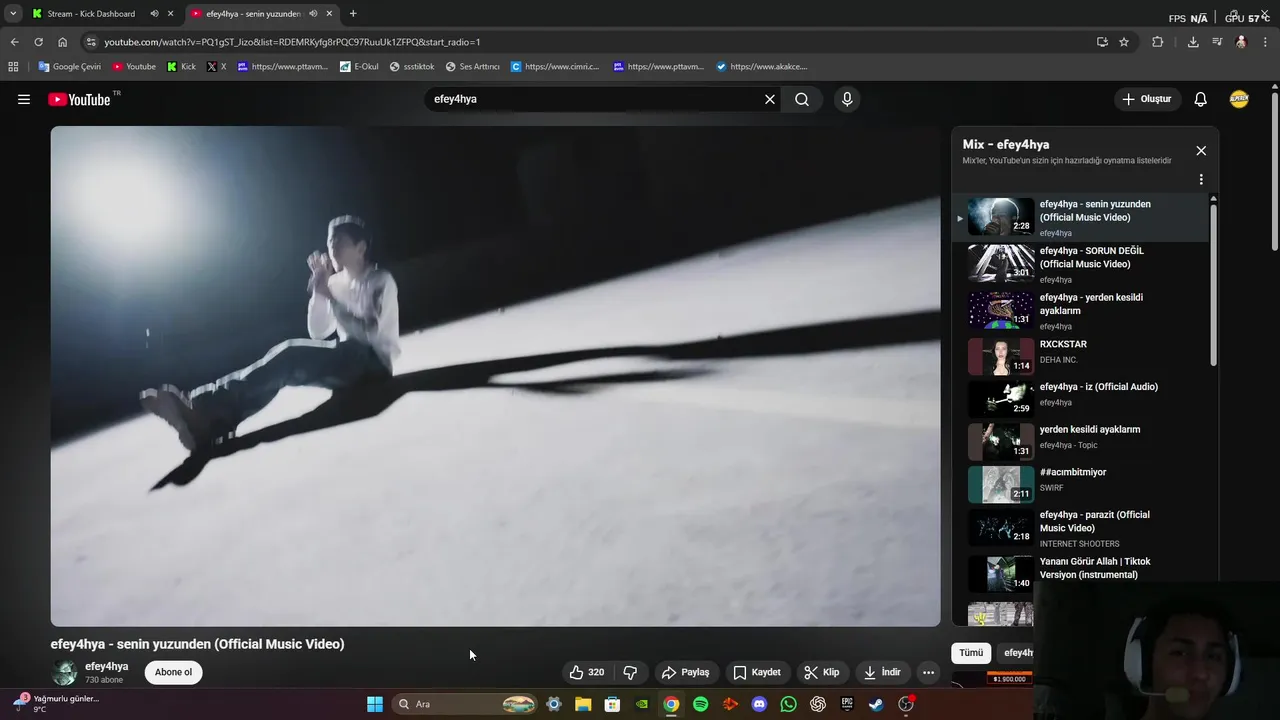Play RXCKSTAR by DEHA INC.
Image resolution: width=1280 pixels, height=720 pixels.
(1082, 356)
